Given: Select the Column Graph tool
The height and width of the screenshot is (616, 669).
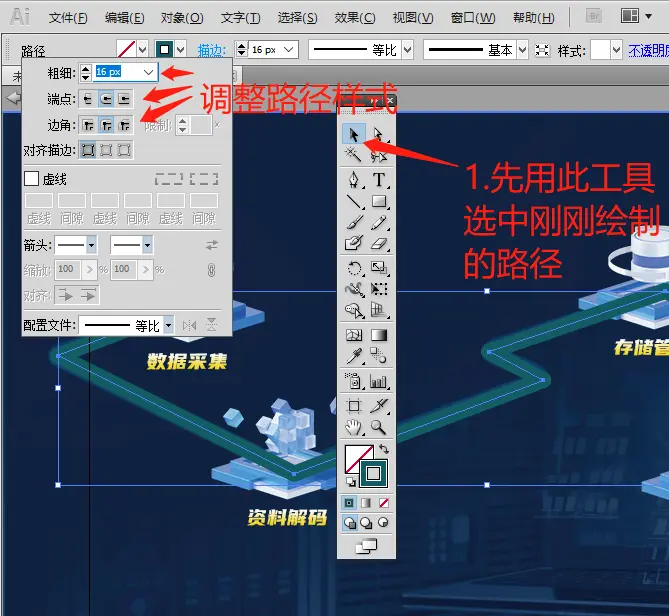Looking at the screenshot, I should tap(378, 381).
